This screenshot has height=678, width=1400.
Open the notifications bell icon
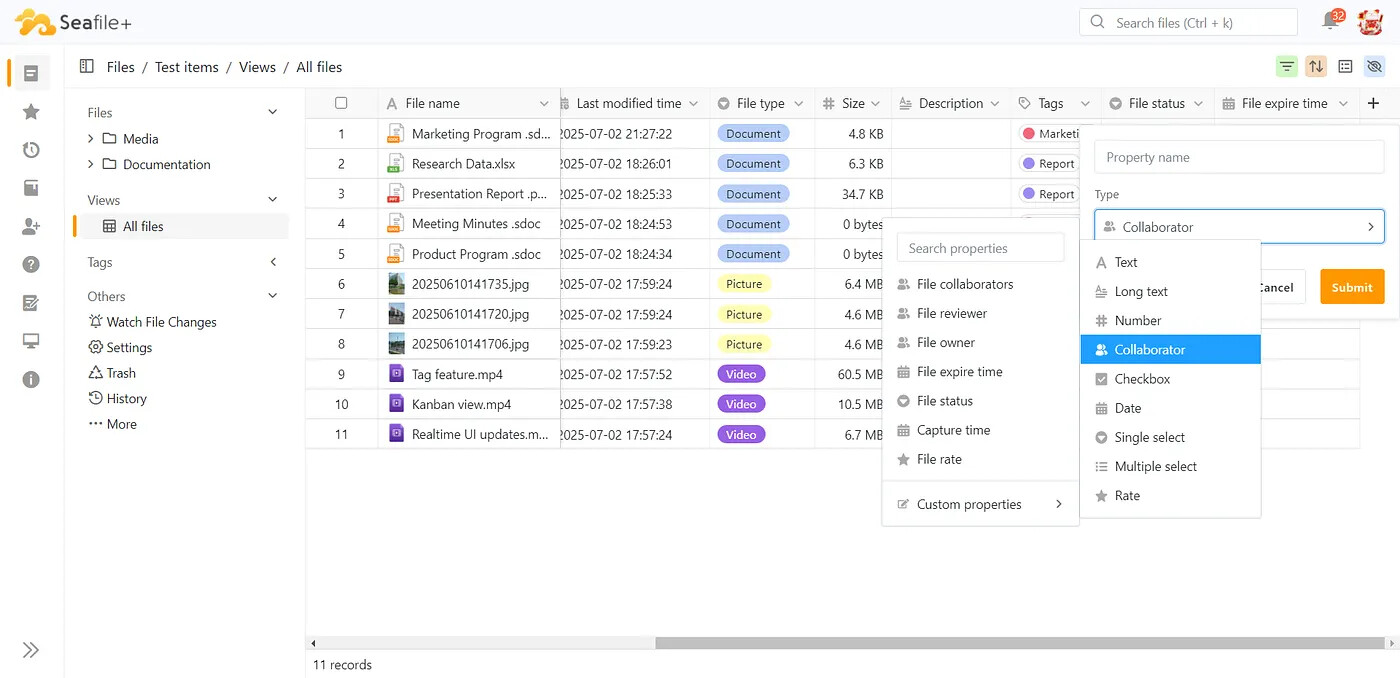[1330, 21]
